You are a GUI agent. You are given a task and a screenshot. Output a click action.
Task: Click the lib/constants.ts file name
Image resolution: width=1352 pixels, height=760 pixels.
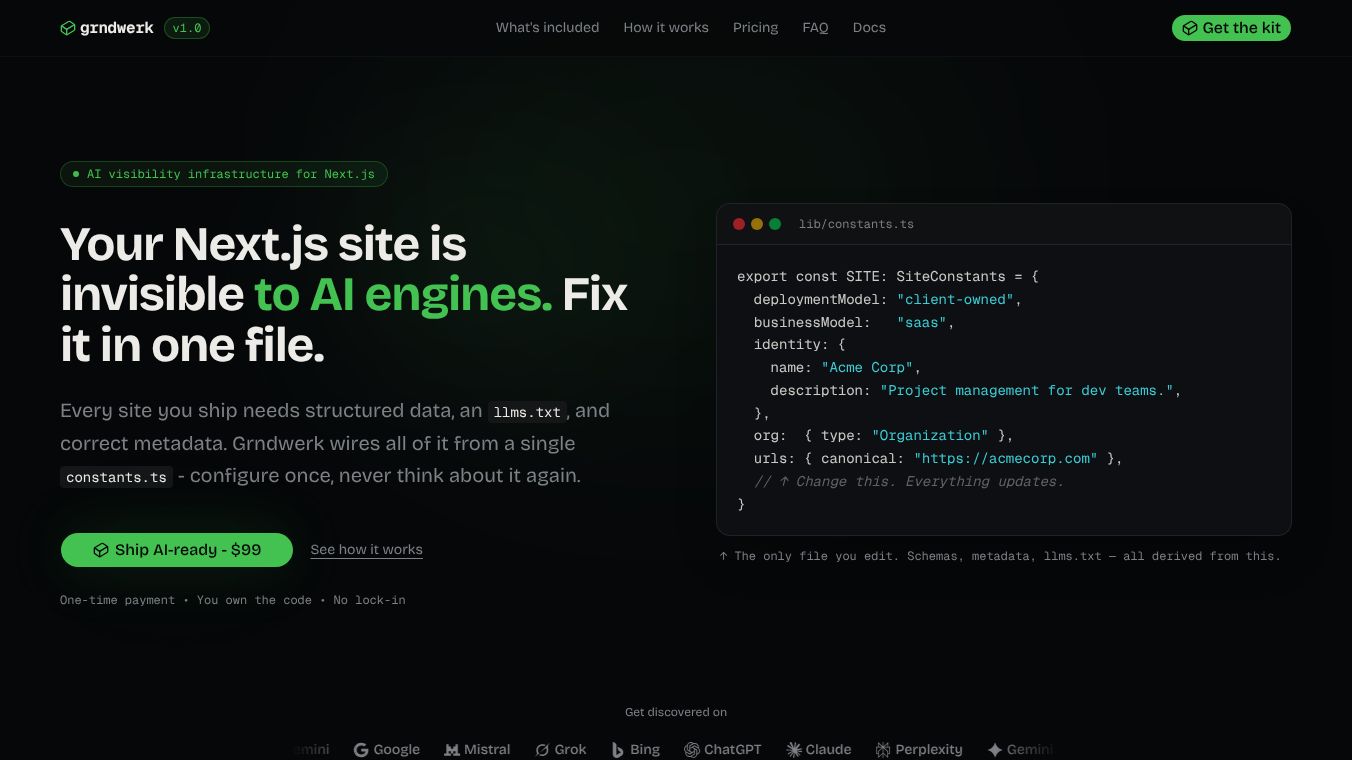(856, 224)
